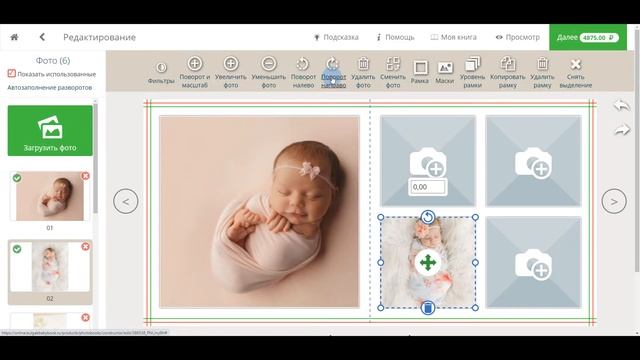
Task: Open Фильтры tool
Action: point(161,73)
